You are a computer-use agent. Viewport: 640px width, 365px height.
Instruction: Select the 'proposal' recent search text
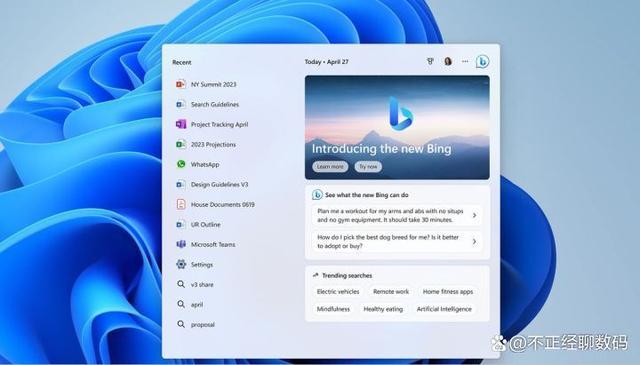coord(202,325)
